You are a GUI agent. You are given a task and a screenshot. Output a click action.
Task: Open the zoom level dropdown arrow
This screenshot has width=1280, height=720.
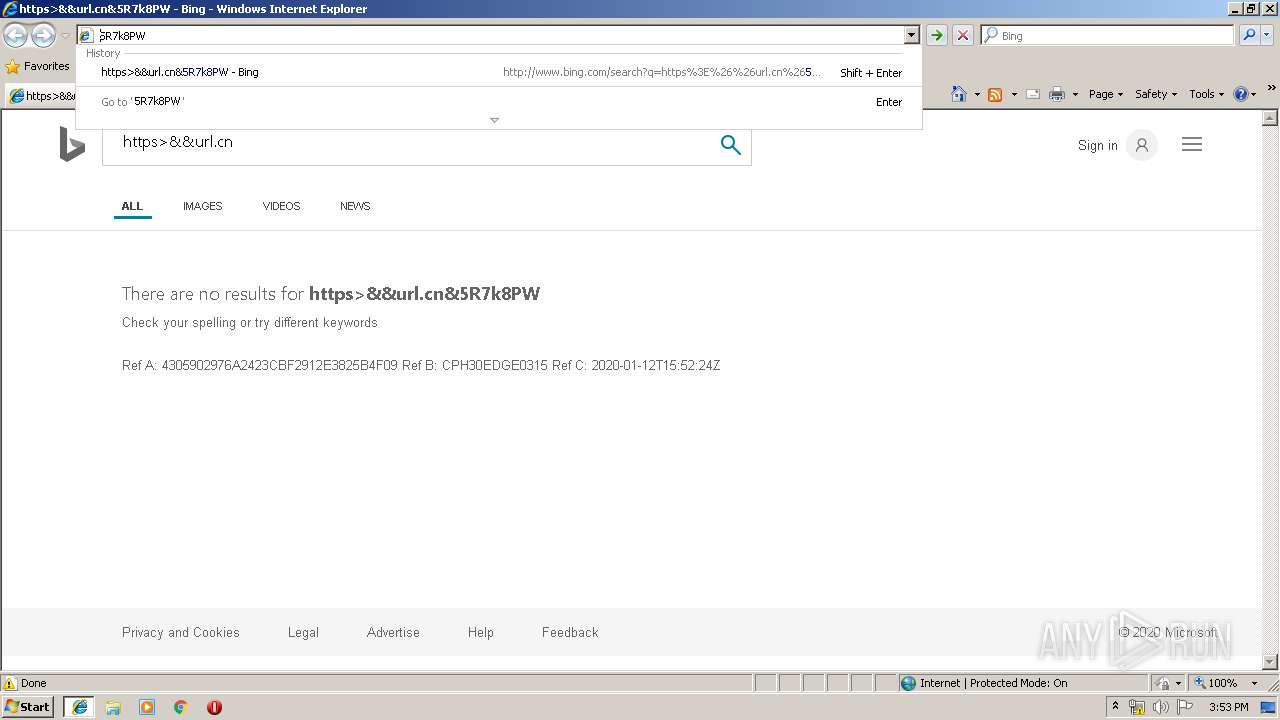click(1254, 683)
